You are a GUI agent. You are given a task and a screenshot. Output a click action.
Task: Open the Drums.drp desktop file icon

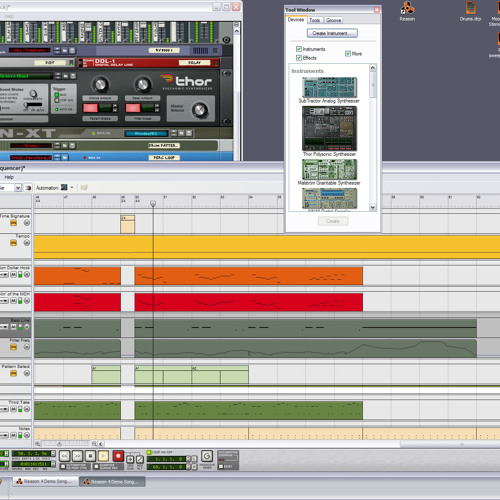(x=470, y=11)
